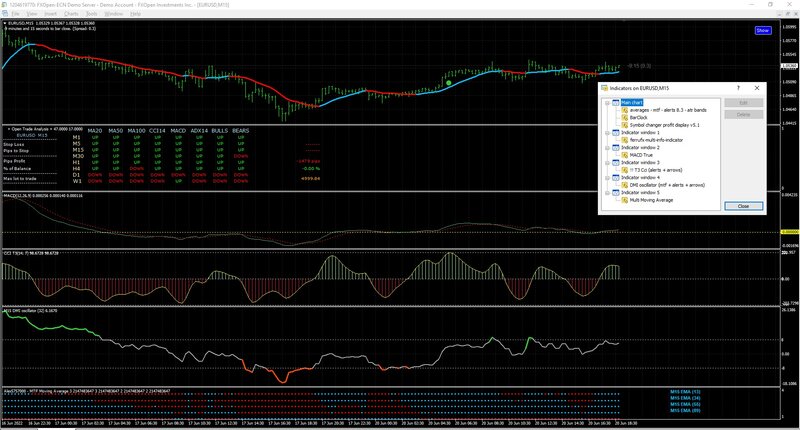Click the chart document icon left of File menu
Screen dimensions: 800x430
[x=5, y=14]
